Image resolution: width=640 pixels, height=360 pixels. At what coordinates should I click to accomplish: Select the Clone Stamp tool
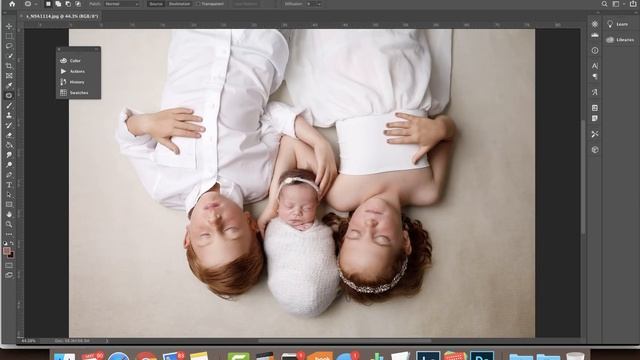[x=9, y=116]
